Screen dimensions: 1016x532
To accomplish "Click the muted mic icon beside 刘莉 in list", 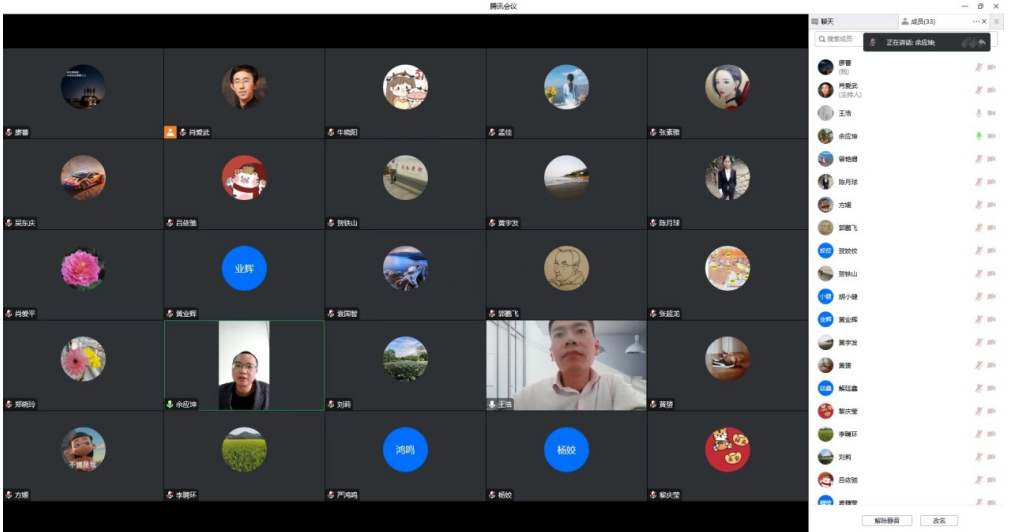I will click(x=979, y=457).
